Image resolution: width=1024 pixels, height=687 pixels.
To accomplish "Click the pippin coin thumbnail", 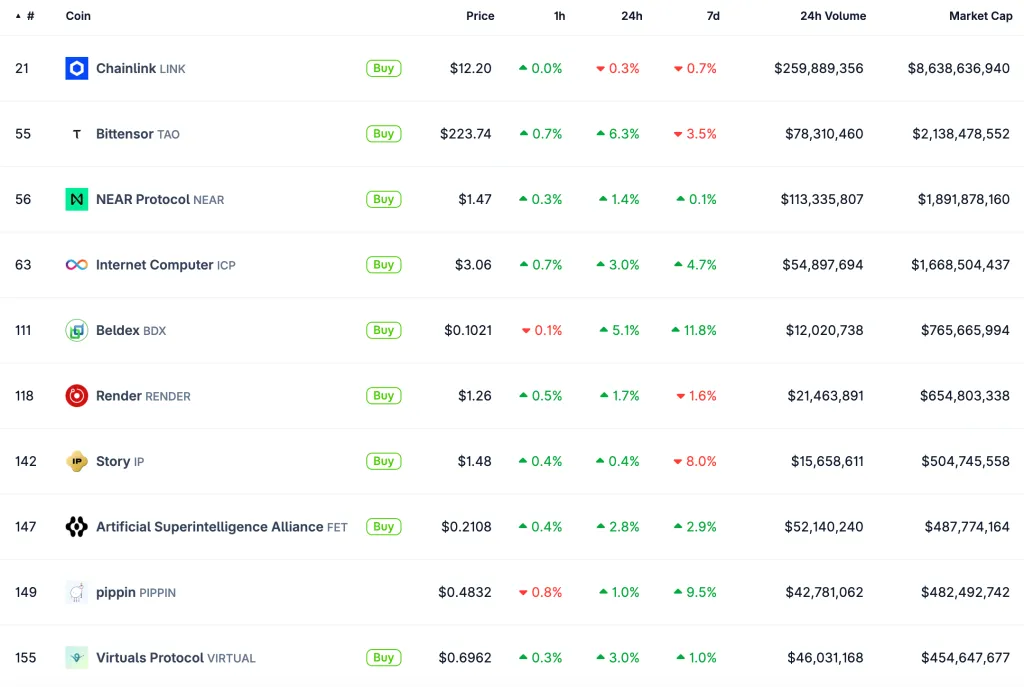I will [x=77, y=592].
